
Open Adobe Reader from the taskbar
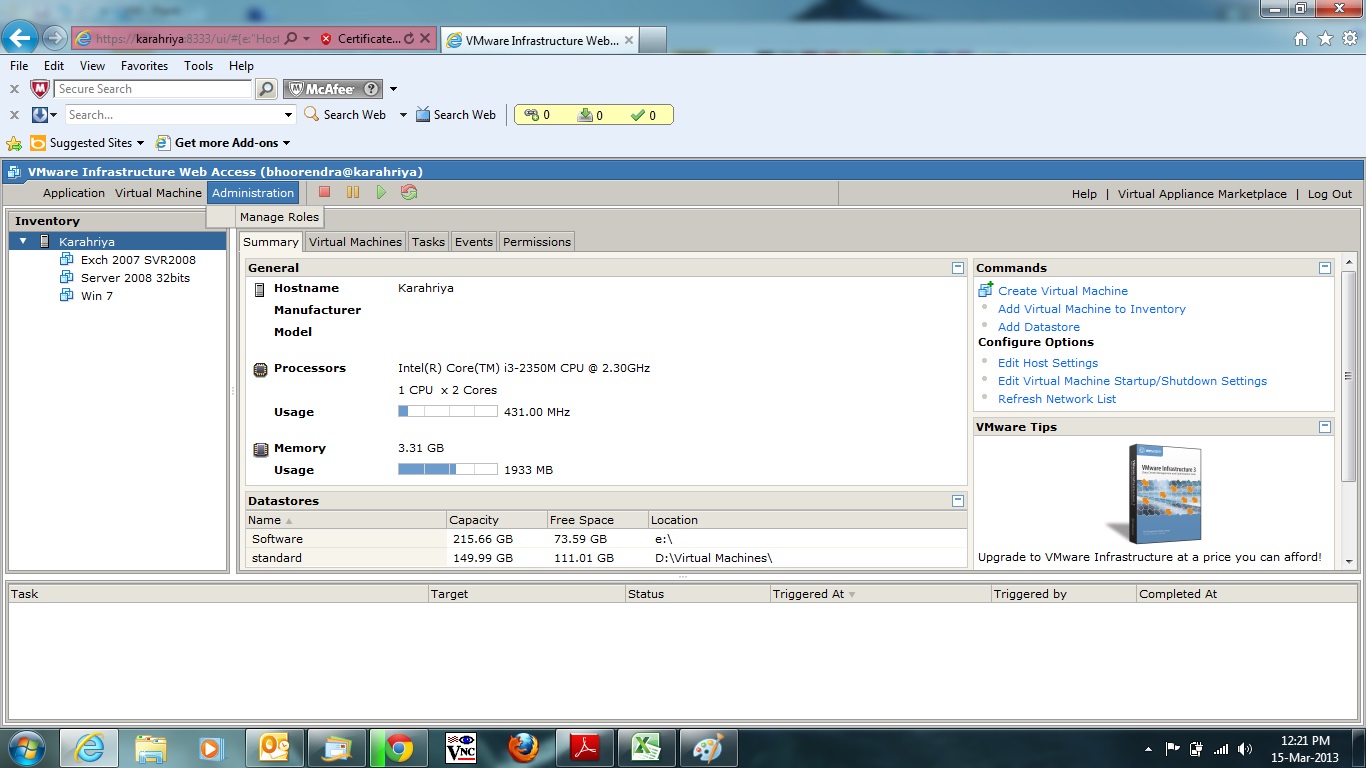coord(585,748)
